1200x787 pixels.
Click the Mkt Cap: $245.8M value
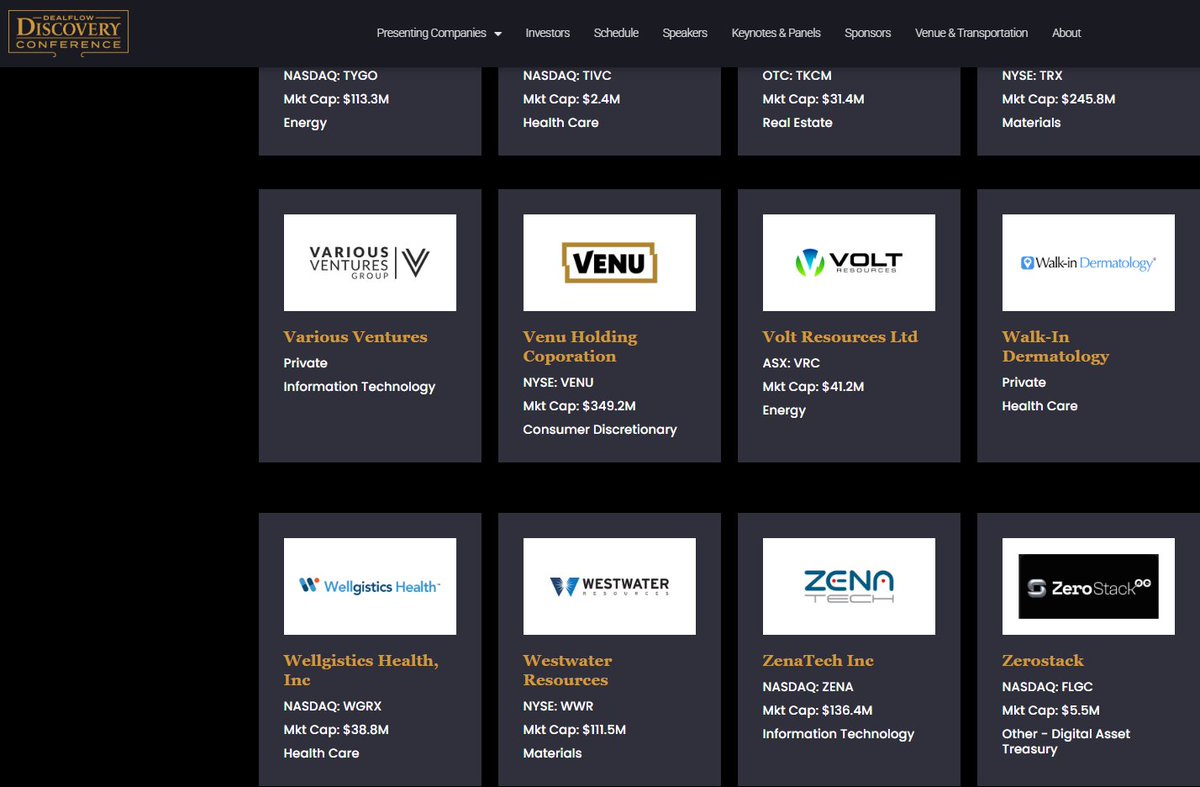pyautogui.click(x=1059, y=99)
